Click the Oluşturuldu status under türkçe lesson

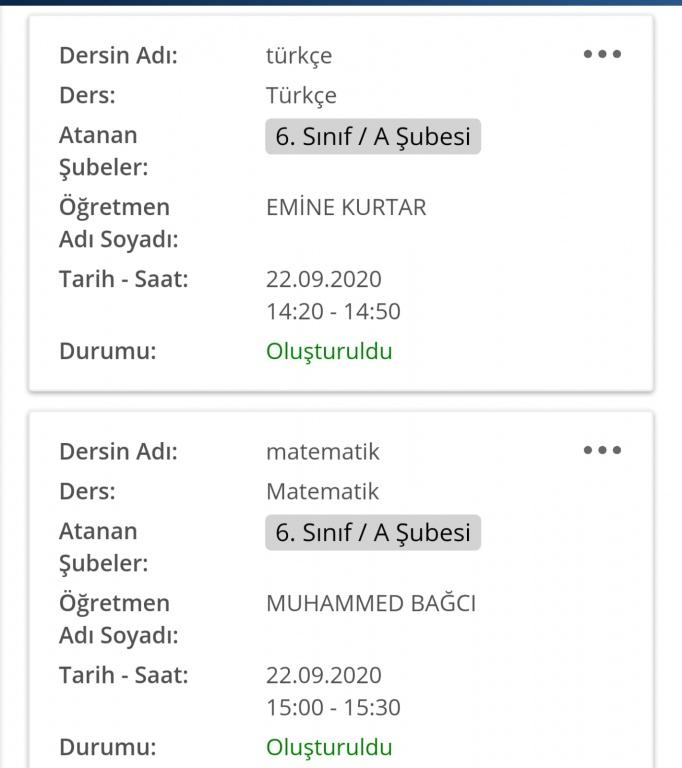pos(329,351)
